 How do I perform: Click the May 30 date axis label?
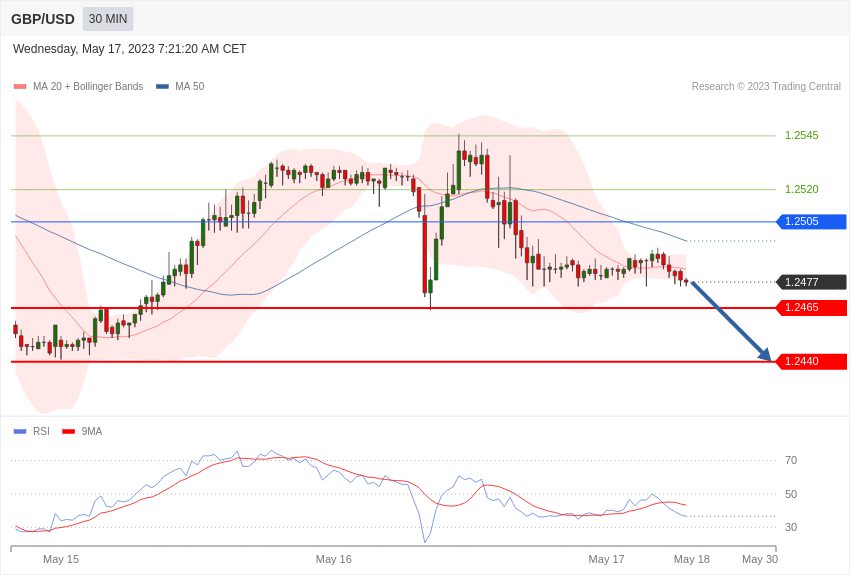pos(759,559)
